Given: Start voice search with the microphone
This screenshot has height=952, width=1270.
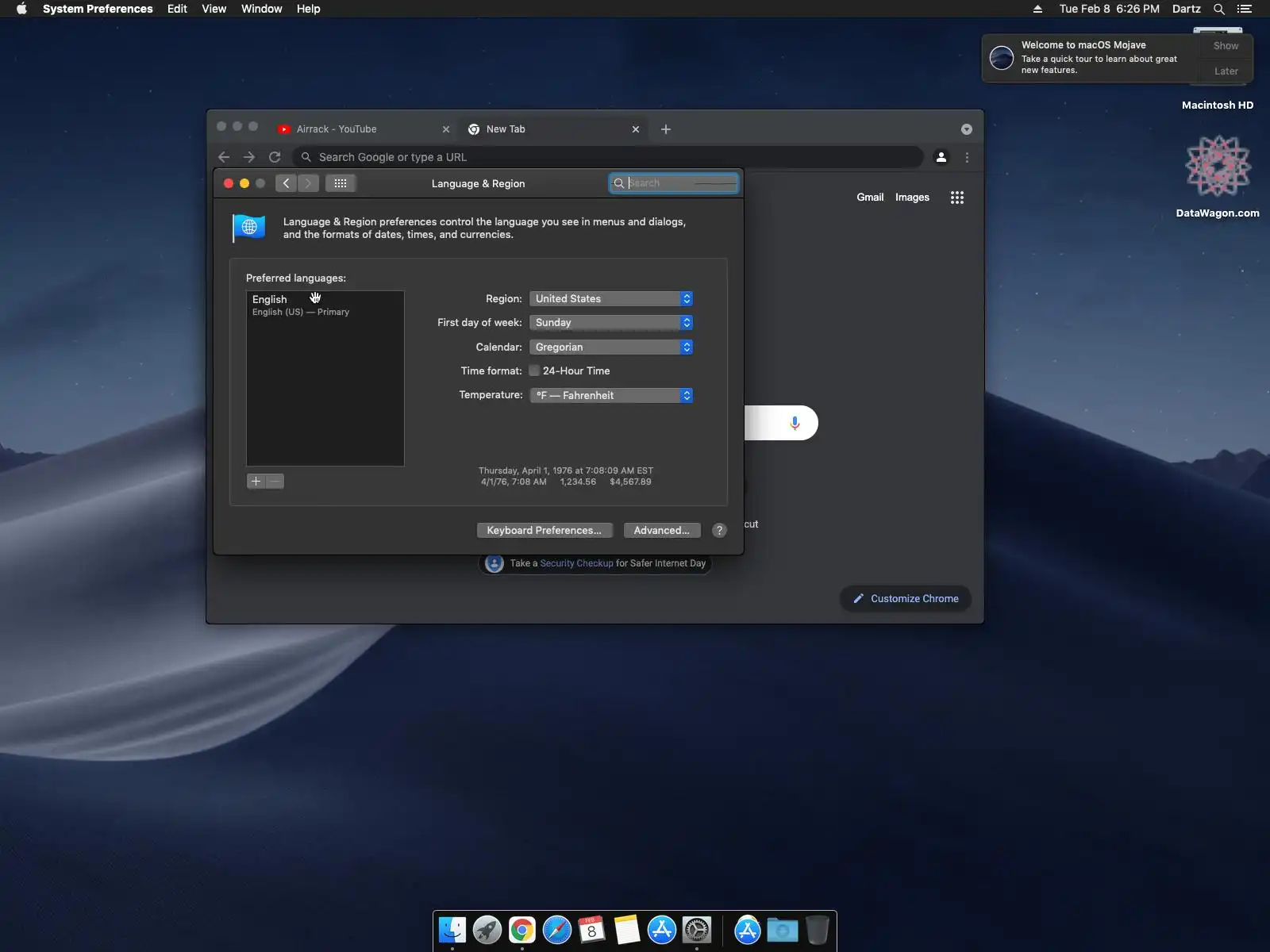Looking at the screenshot, I should click(795, 423).
